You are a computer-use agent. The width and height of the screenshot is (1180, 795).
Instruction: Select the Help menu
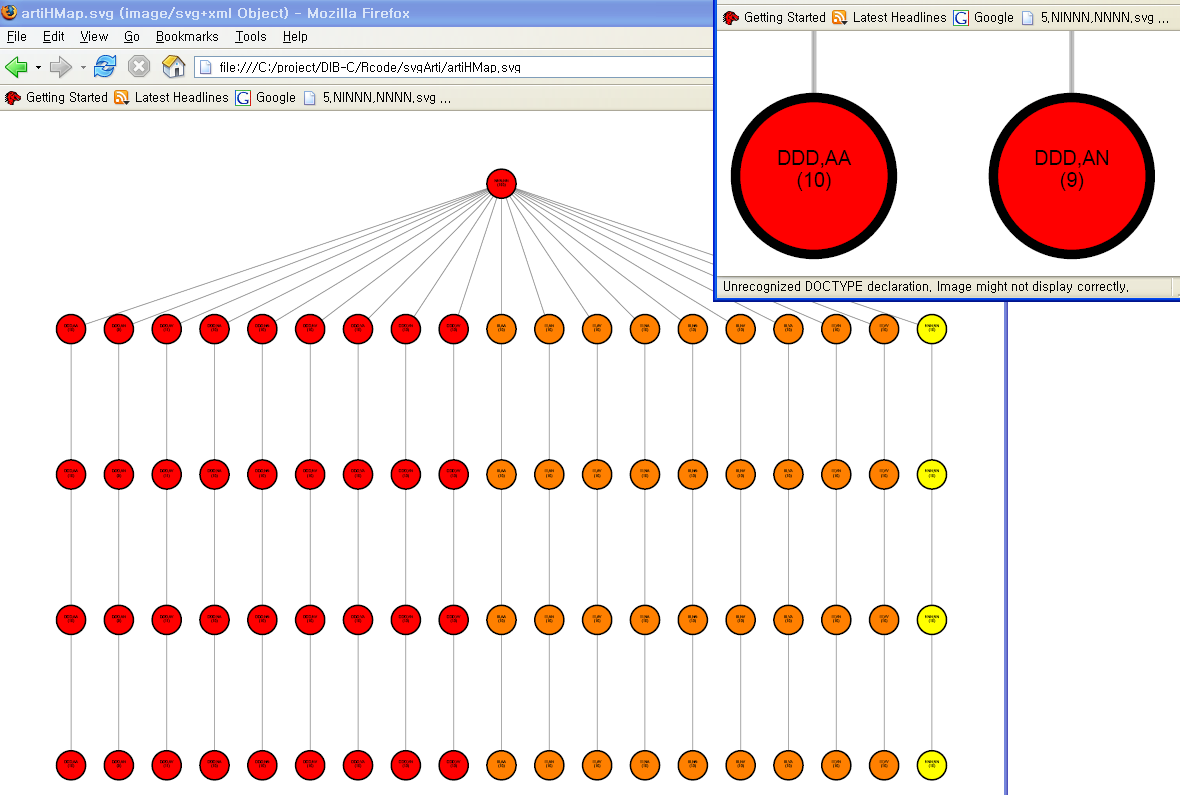click(x=295, y=36)
